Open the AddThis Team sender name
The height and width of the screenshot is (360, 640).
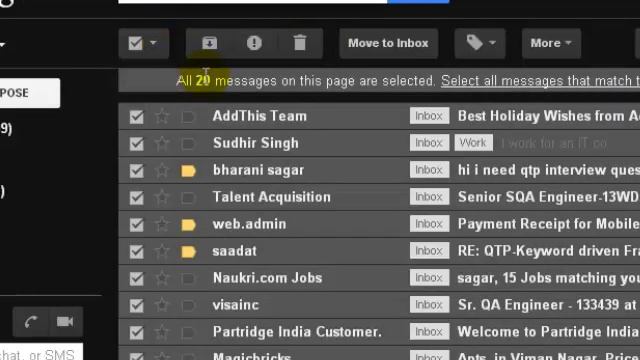(x=260, y=116)
